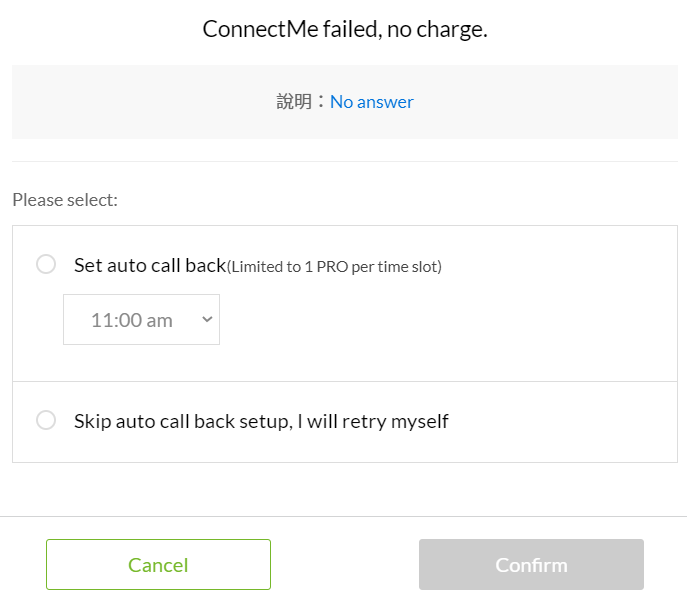Click the ConnectMe failed, no charge heading
Image resolution: width=687 pixels, height=603 pixels.
pos(344,29)
